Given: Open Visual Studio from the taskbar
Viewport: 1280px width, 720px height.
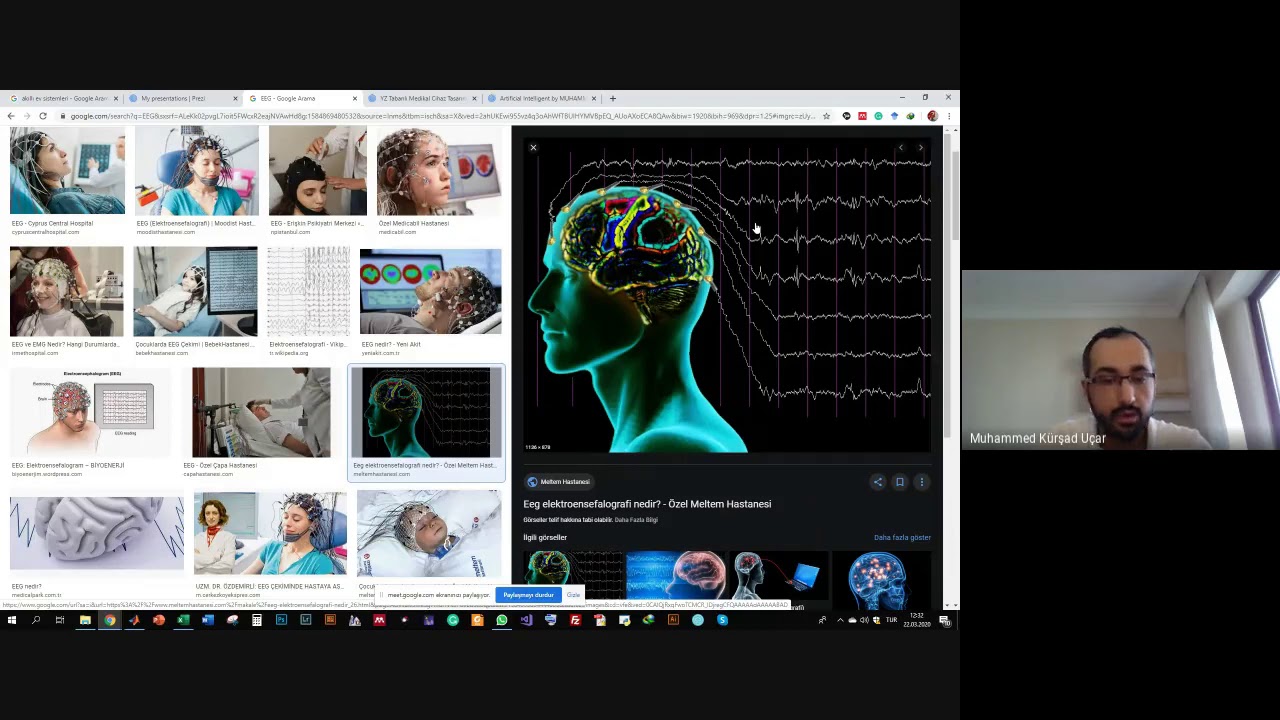Looking at the screenshot, I should pyautogui.click(x=526, y=620).
